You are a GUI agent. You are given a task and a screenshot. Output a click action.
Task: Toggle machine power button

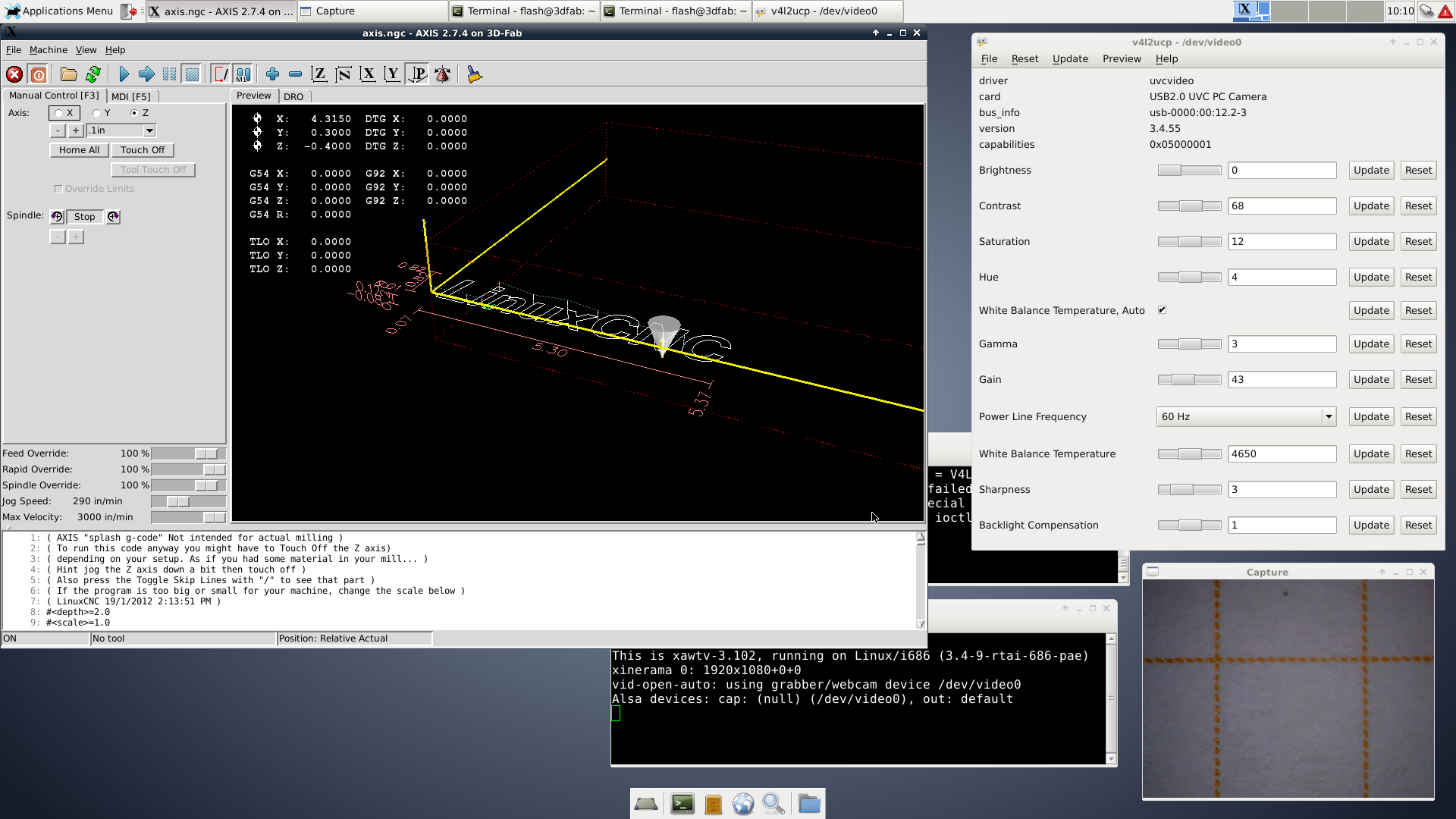pyautogui.click(x=39, y=74)
